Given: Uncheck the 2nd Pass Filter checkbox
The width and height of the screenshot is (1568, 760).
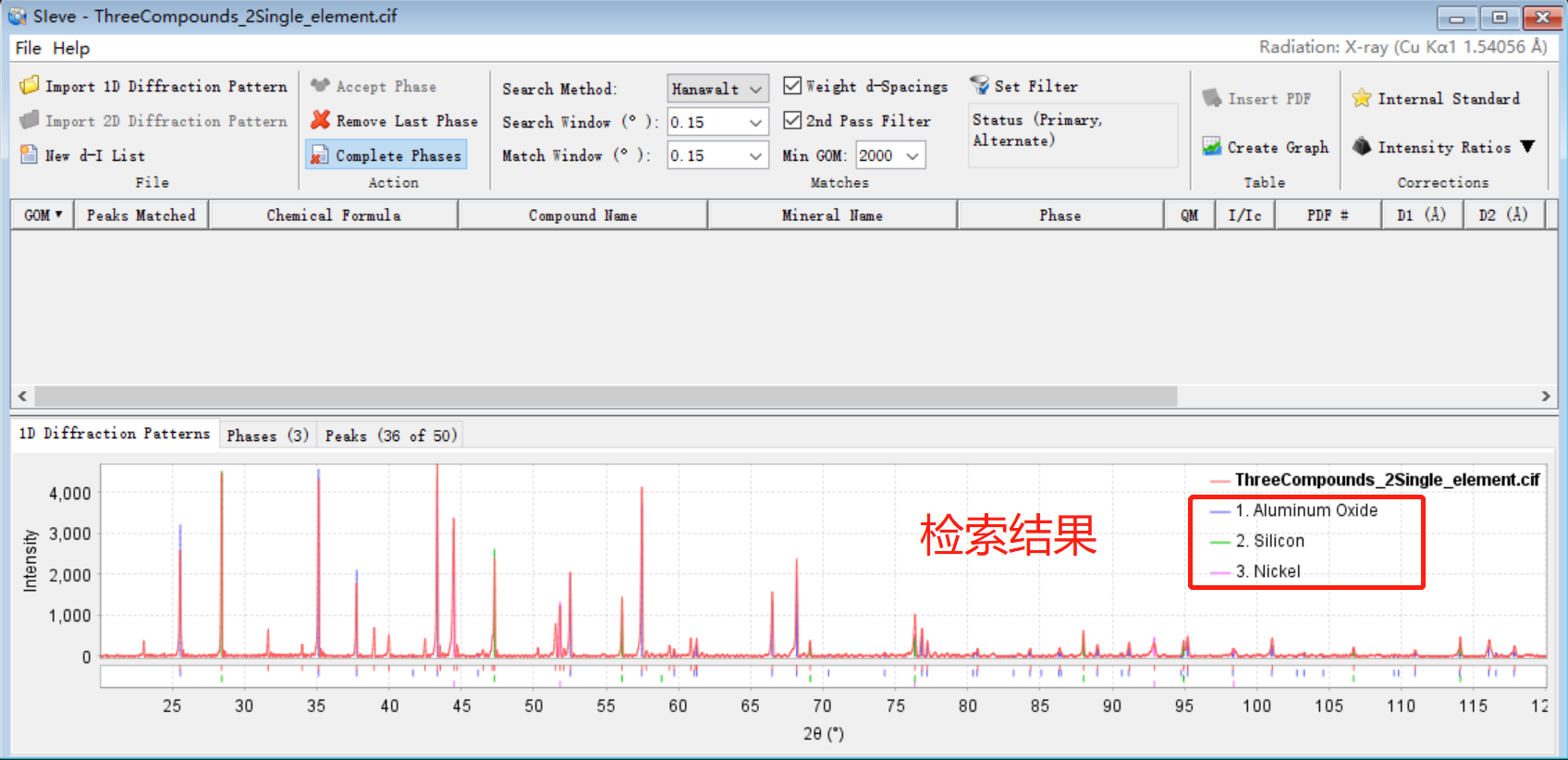Looking at the screenshot, I should click(792, 120).
